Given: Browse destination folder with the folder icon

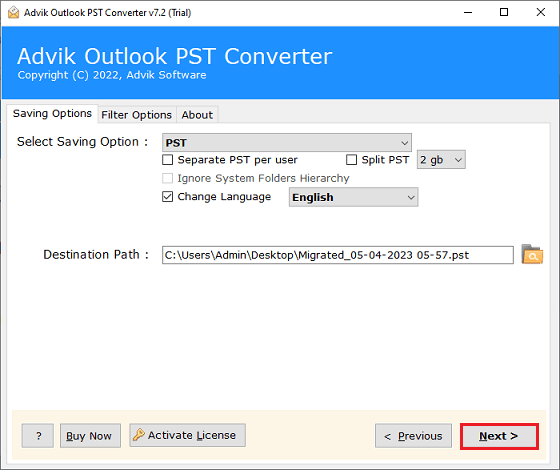Looking at the screenshot, I should click(532, 254).
